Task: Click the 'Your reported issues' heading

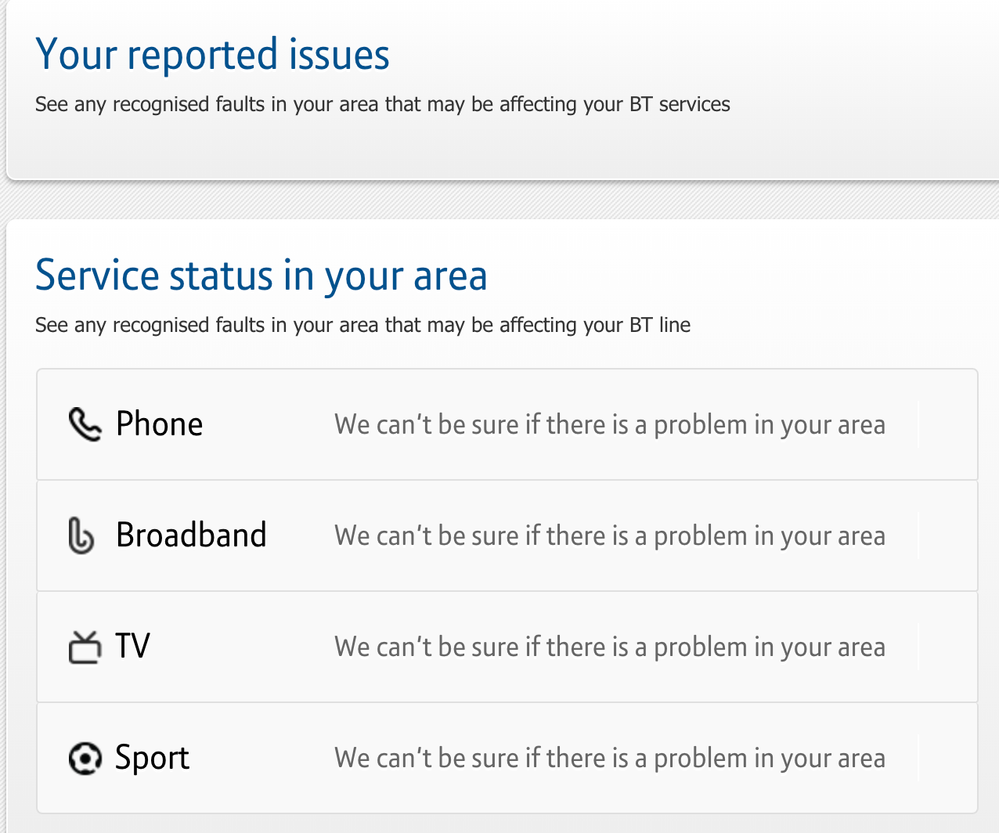Action: (212, 54)
